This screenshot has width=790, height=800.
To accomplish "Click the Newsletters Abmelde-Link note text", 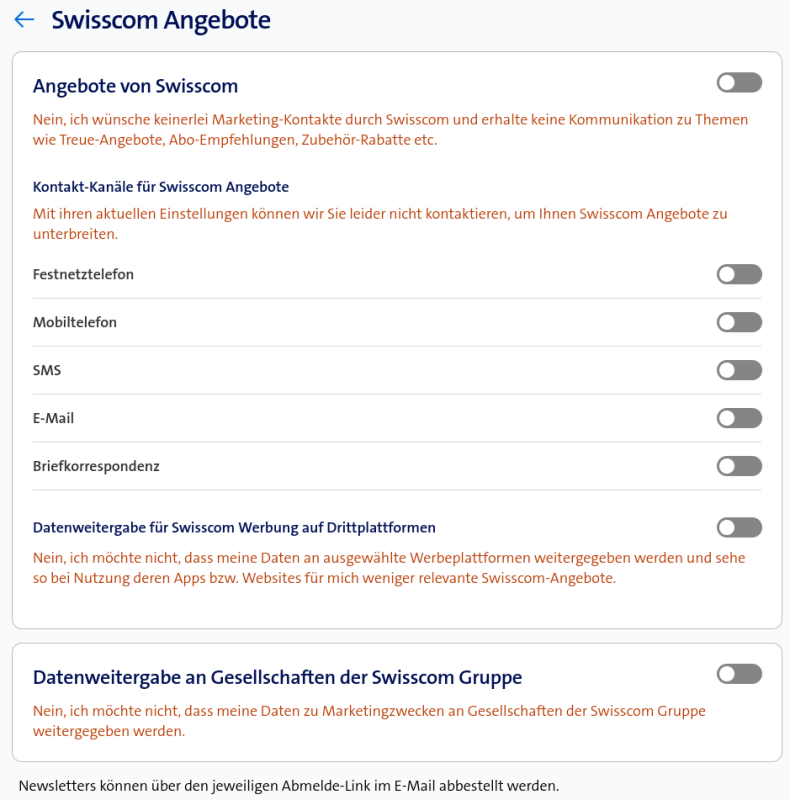I will [x=288, y=786].
